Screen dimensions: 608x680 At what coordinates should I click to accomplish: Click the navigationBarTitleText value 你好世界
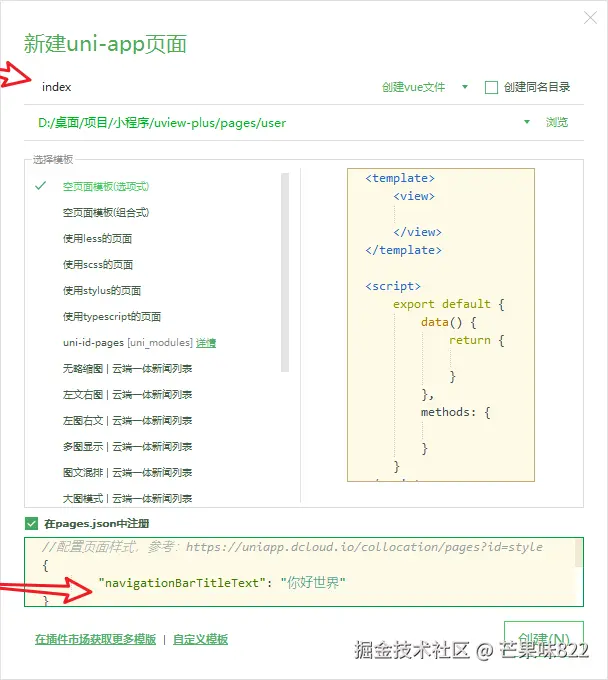(313, 583)
